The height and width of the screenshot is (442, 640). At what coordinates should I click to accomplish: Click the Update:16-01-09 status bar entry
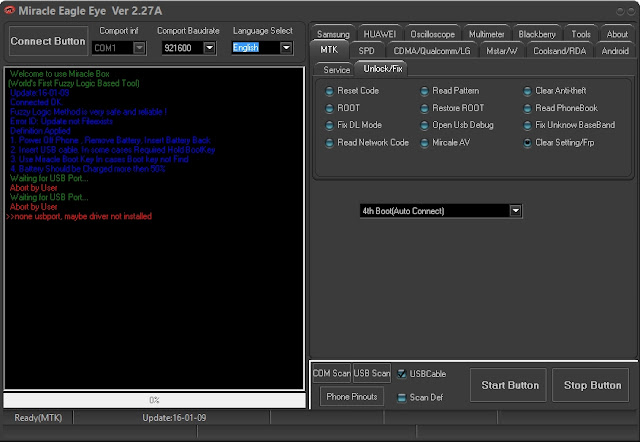pos(174,418)
